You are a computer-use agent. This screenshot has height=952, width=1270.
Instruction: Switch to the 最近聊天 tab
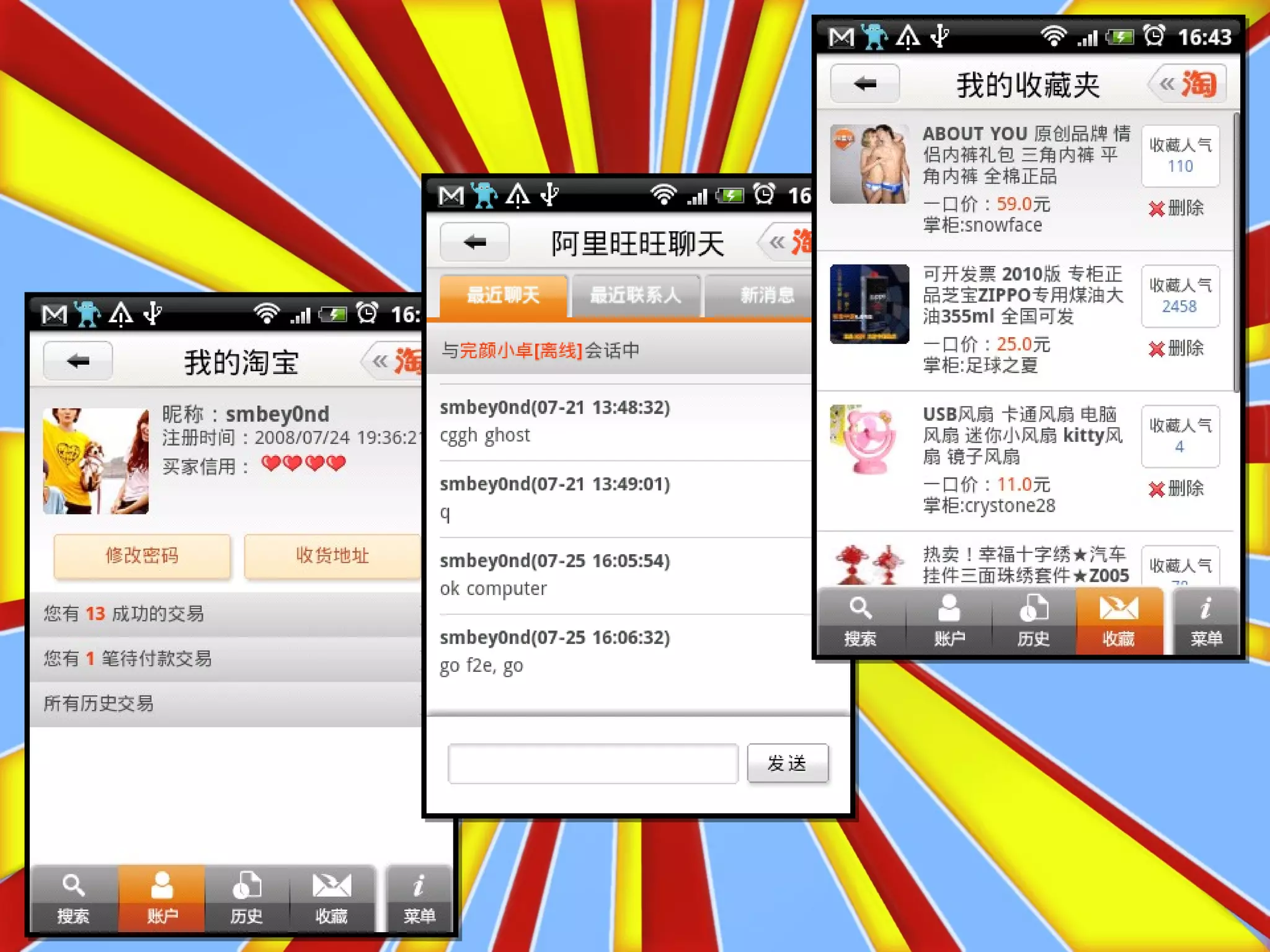[x=504, y=296]
